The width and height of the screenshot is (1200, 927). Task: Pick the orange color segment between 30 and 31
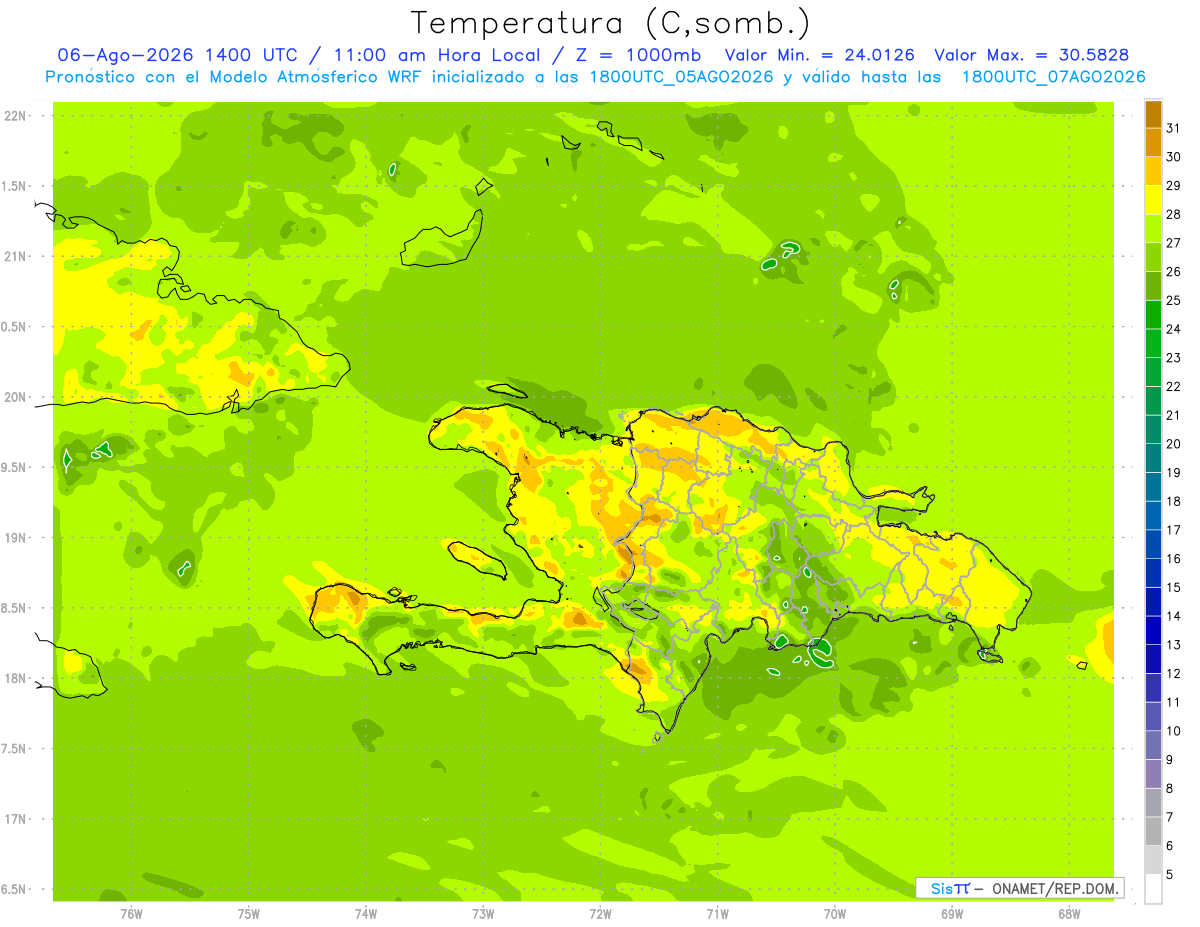tap(1153, 143)
